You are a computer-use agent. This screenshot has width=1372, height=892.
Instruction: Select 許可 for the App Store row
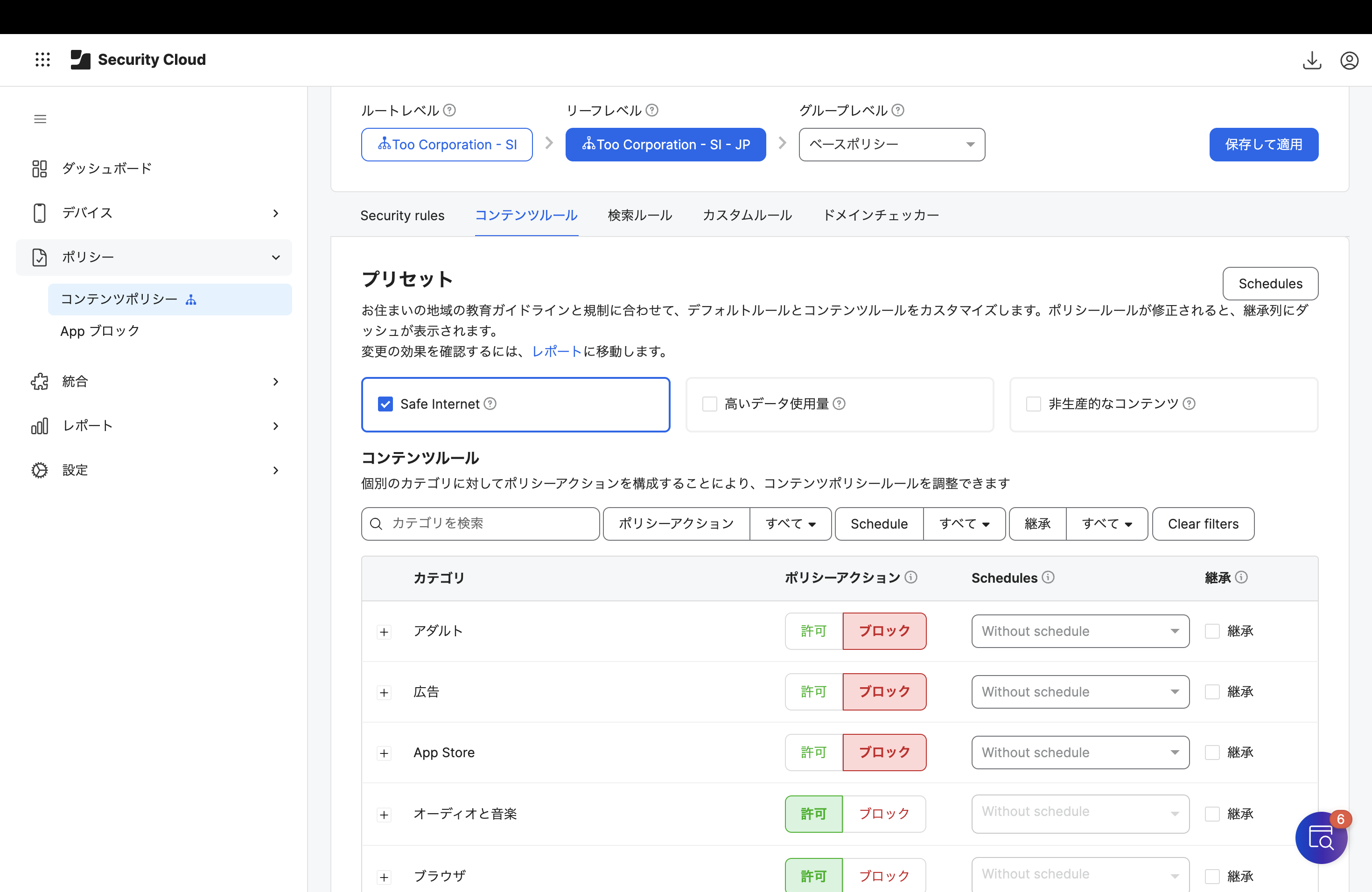[813, 753]
